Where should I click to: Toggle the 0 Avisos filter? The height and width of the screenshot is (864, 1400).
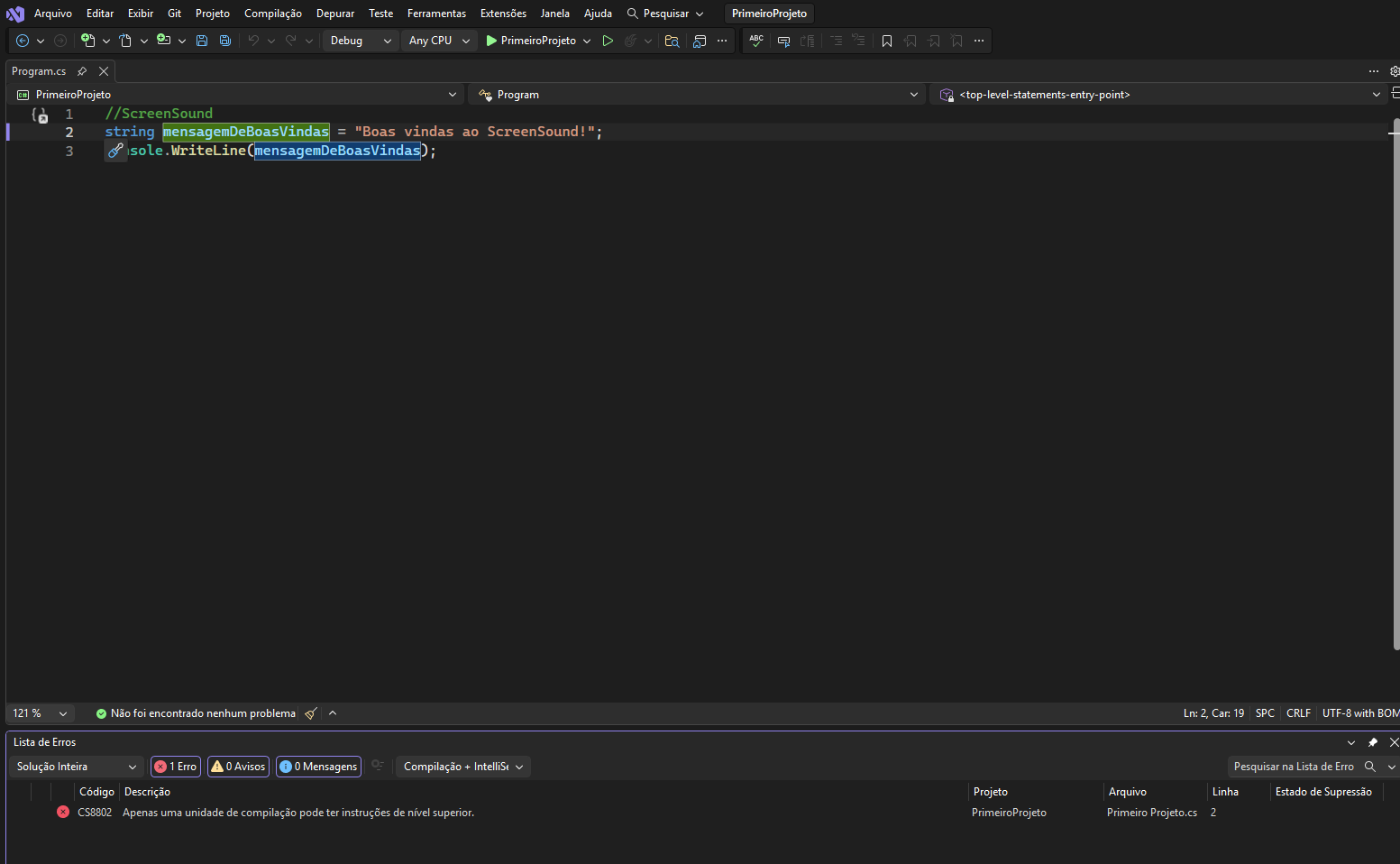pyautogui.click(x=239, y=767)
